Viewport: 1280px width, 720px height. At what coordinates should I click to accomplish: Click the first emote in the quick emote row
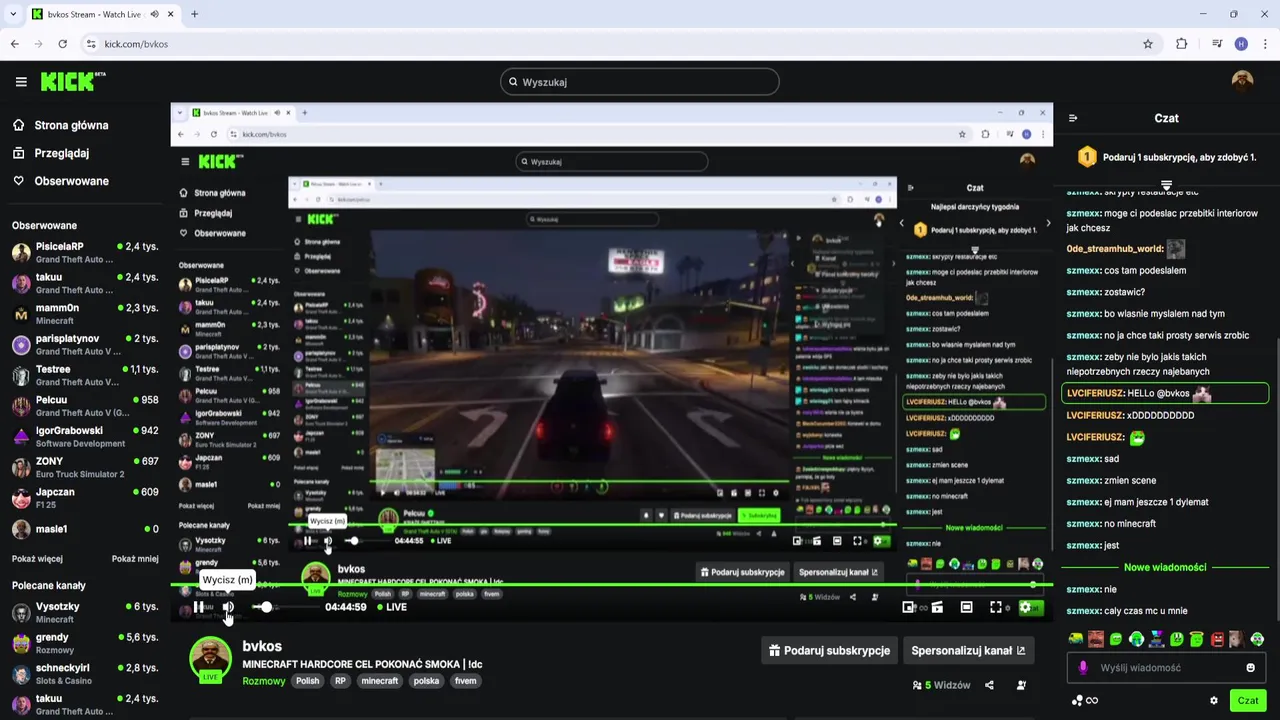click(x=1076, y=639)
